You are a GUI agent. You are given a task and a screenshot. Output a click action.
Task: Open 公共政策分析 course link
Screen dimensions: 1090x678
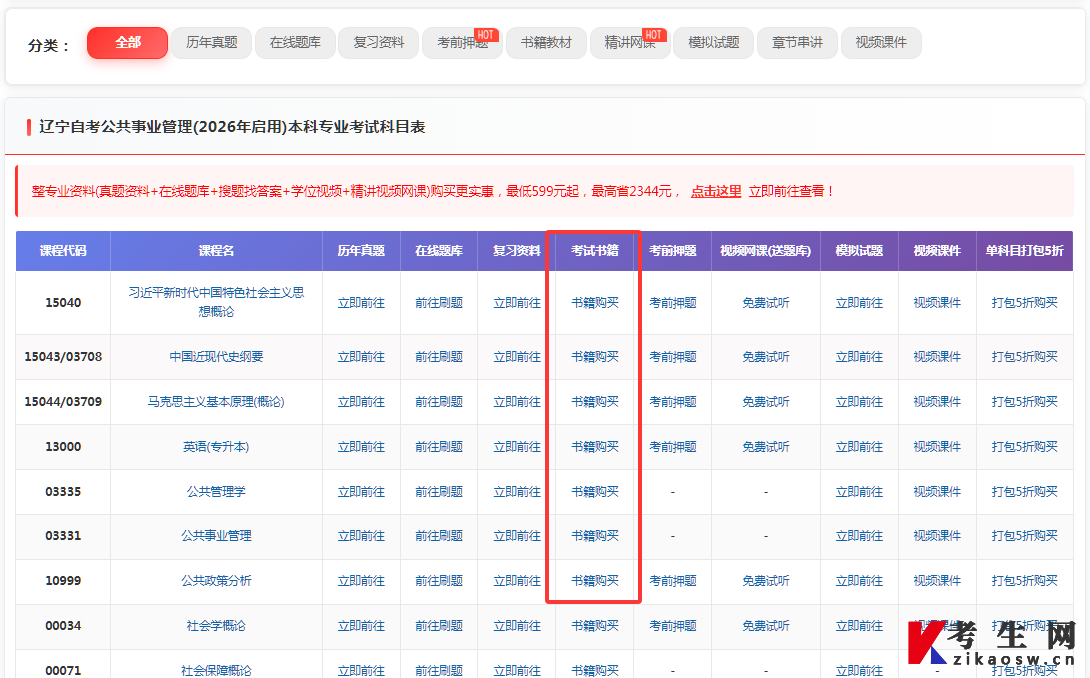[x=216, y=581]
